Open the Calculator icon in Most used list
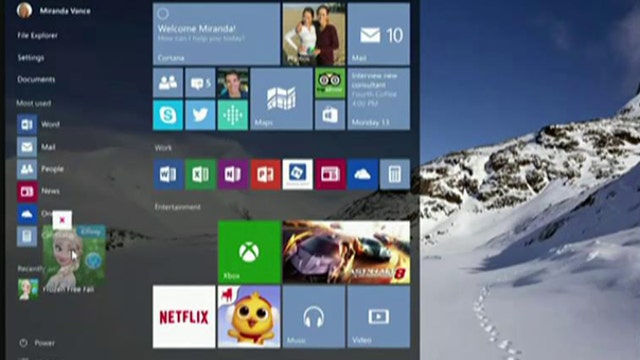The image size is (640, 360). coord(27,236)
